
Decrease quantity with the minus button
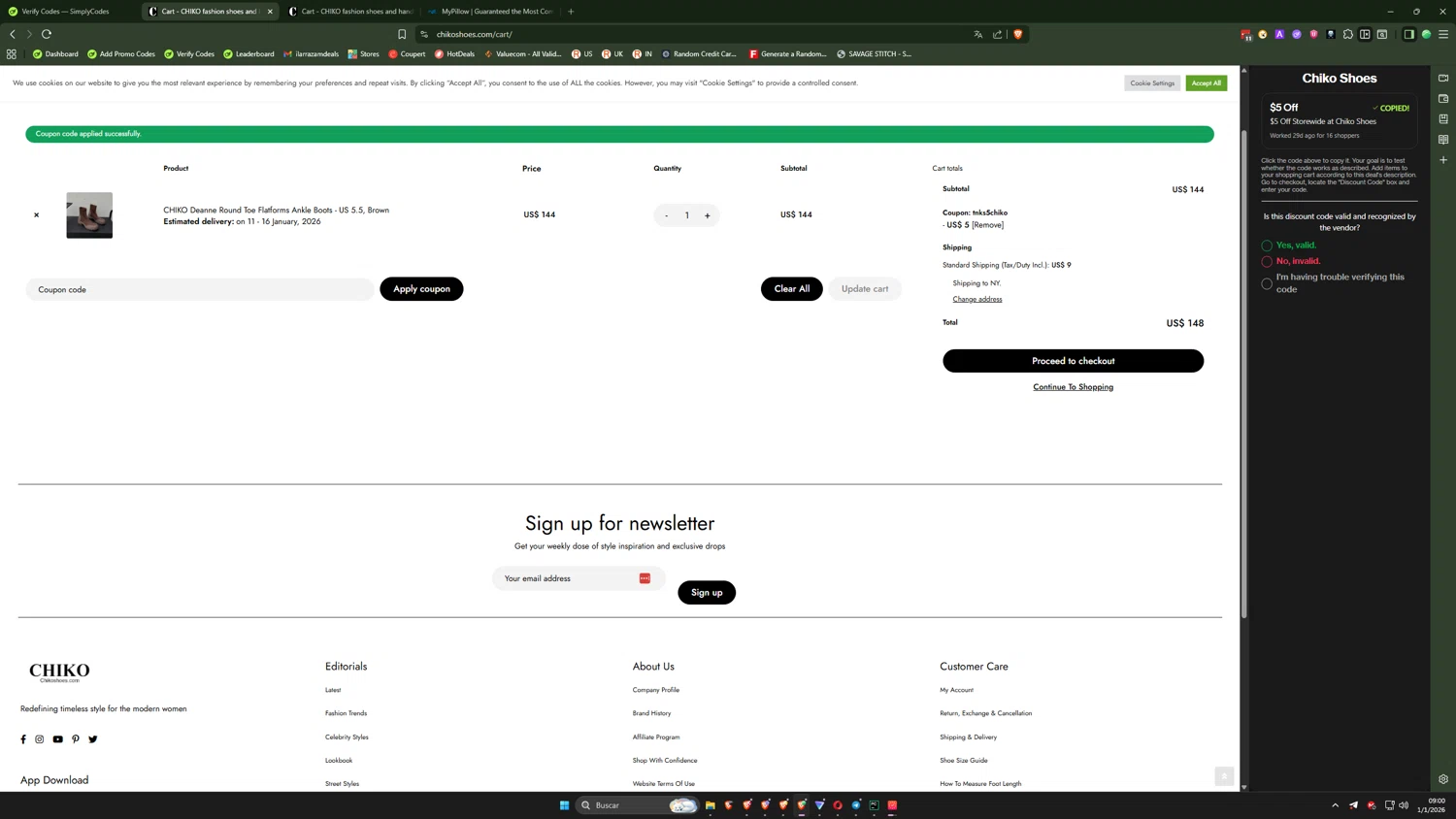point(667,215)
